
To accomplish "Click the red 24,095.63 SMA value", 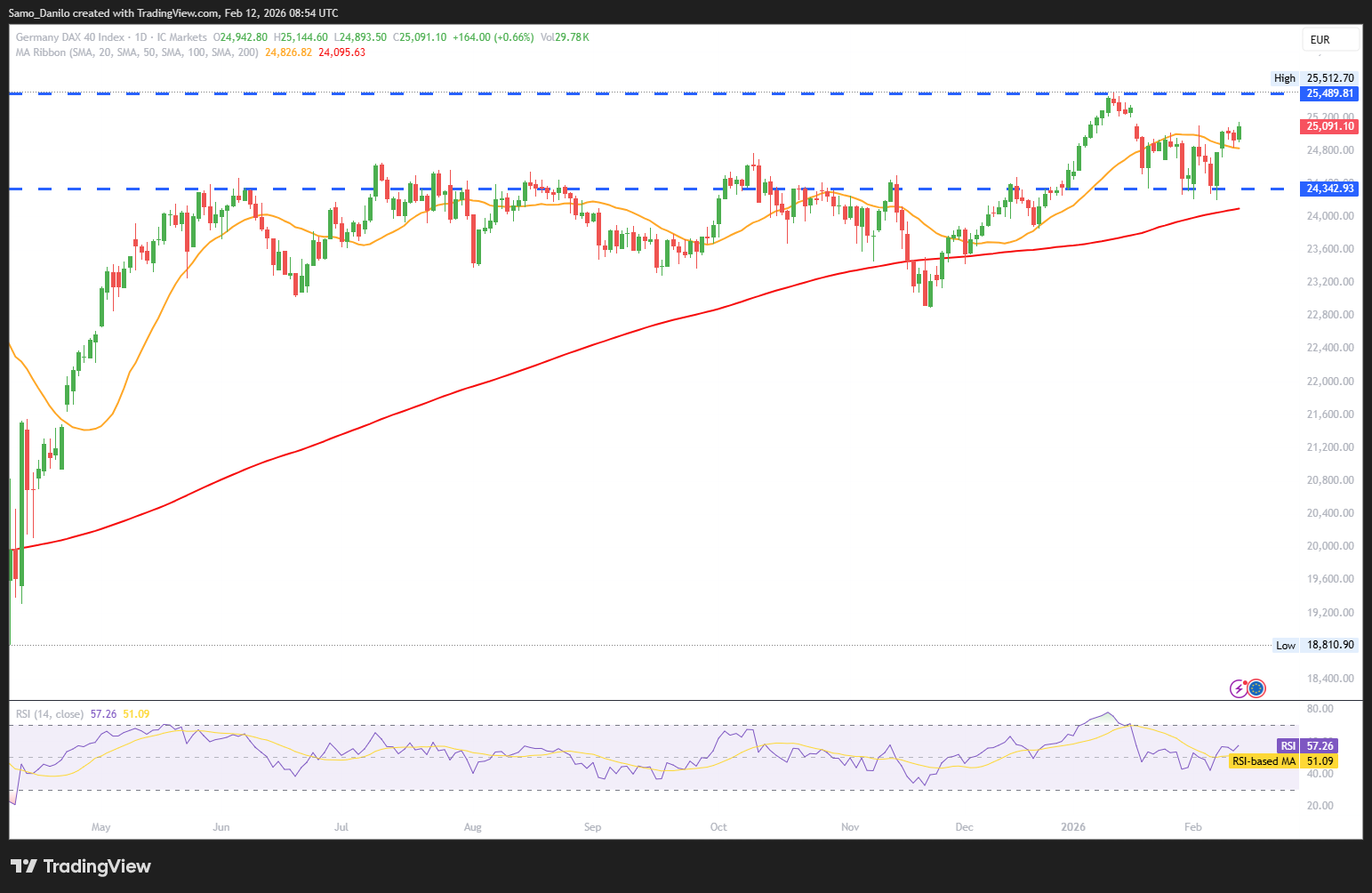I will 341,52.
